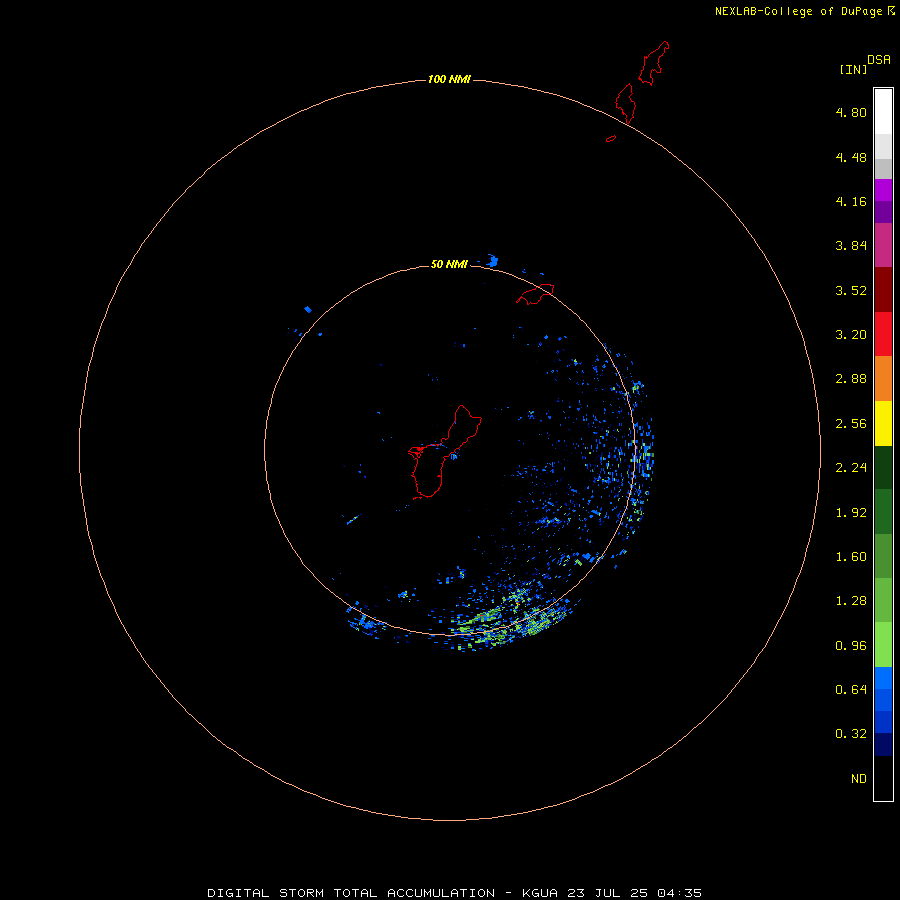
Task: Click the 2.56 legend value
Action: pos(851,424)
